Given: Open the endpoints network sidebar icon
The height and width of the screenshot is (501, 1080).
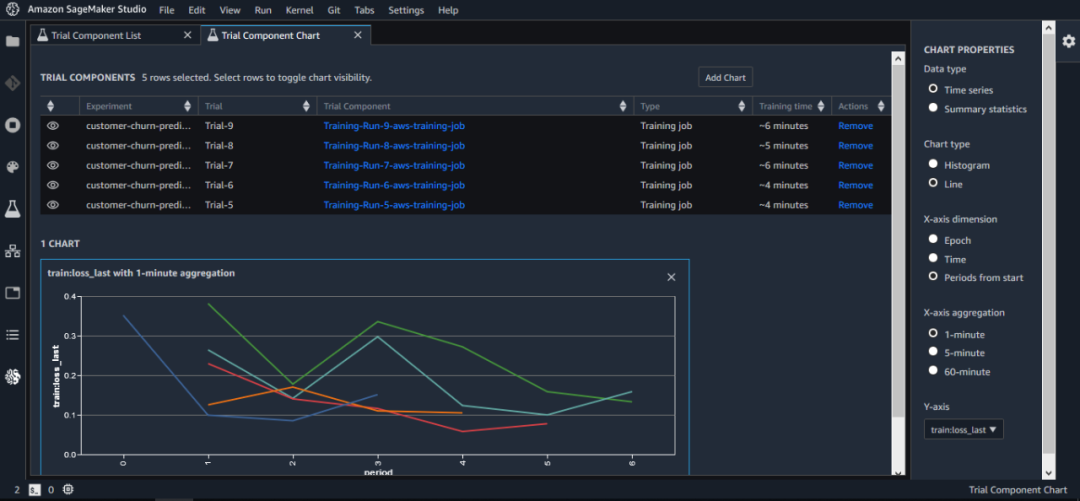Looking at the screenshot, I should [12, 251].
